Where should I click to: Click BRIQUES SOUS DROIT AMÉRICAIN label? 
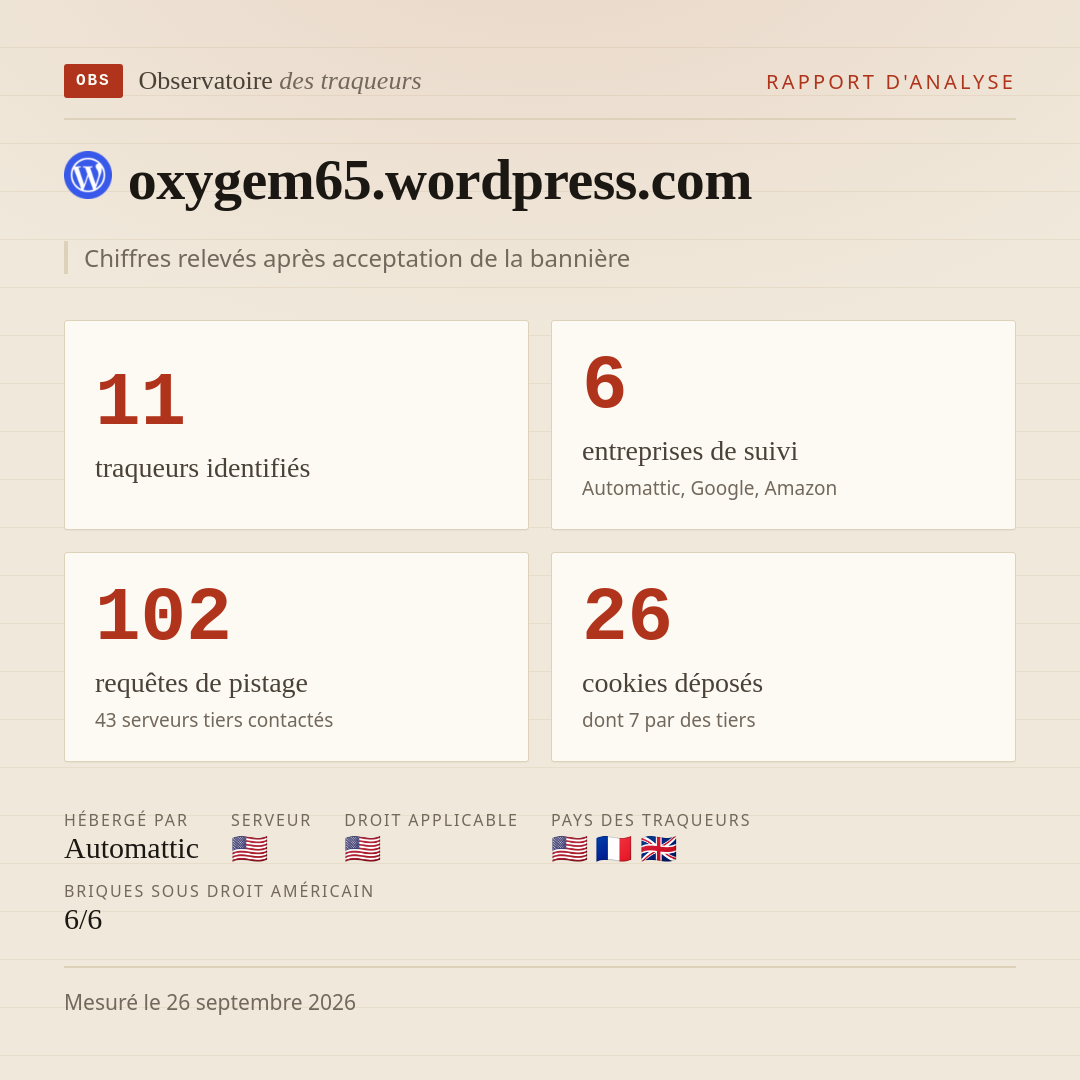point(219,891)
